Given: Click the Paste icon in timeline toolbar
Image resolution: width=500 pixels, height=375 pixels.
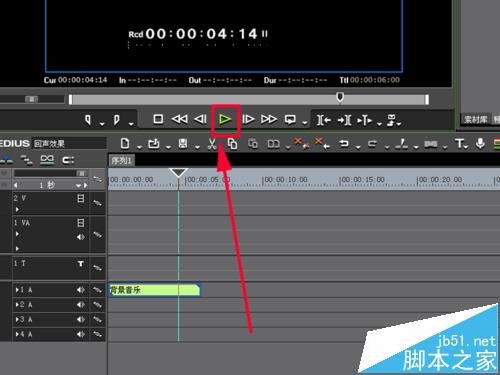Looking at the screenshot, I should pos(253,144).
